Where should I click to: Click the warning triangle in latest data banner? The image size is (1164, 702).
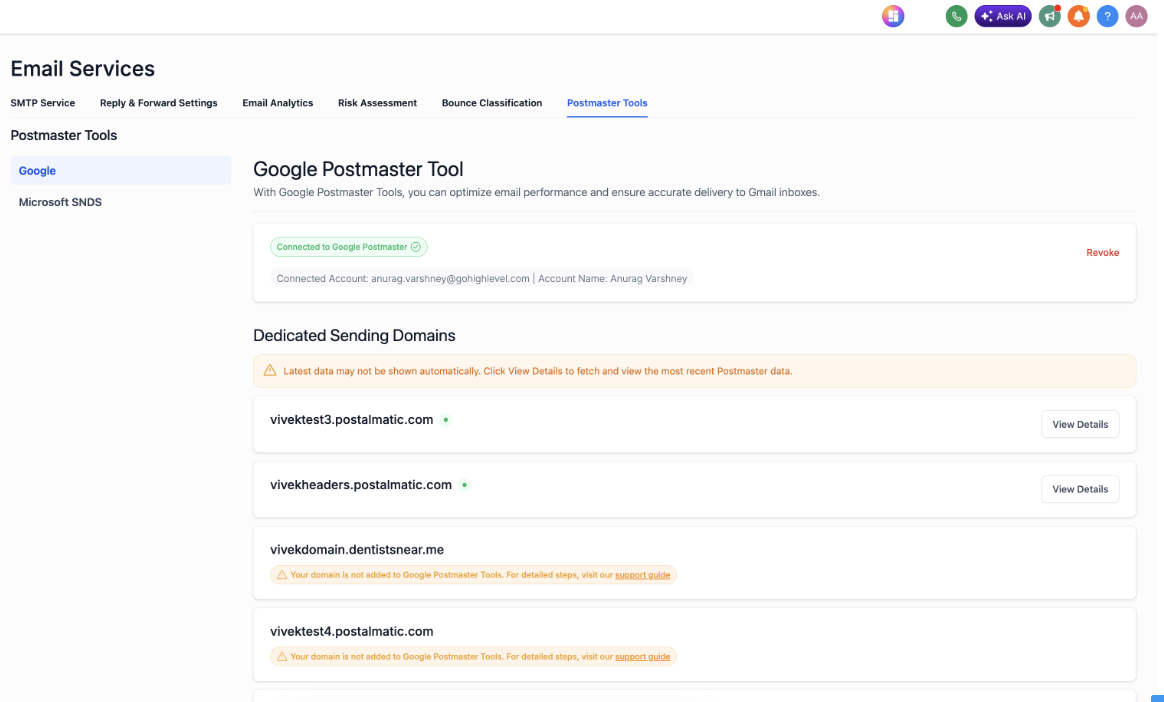coord(269,370)
